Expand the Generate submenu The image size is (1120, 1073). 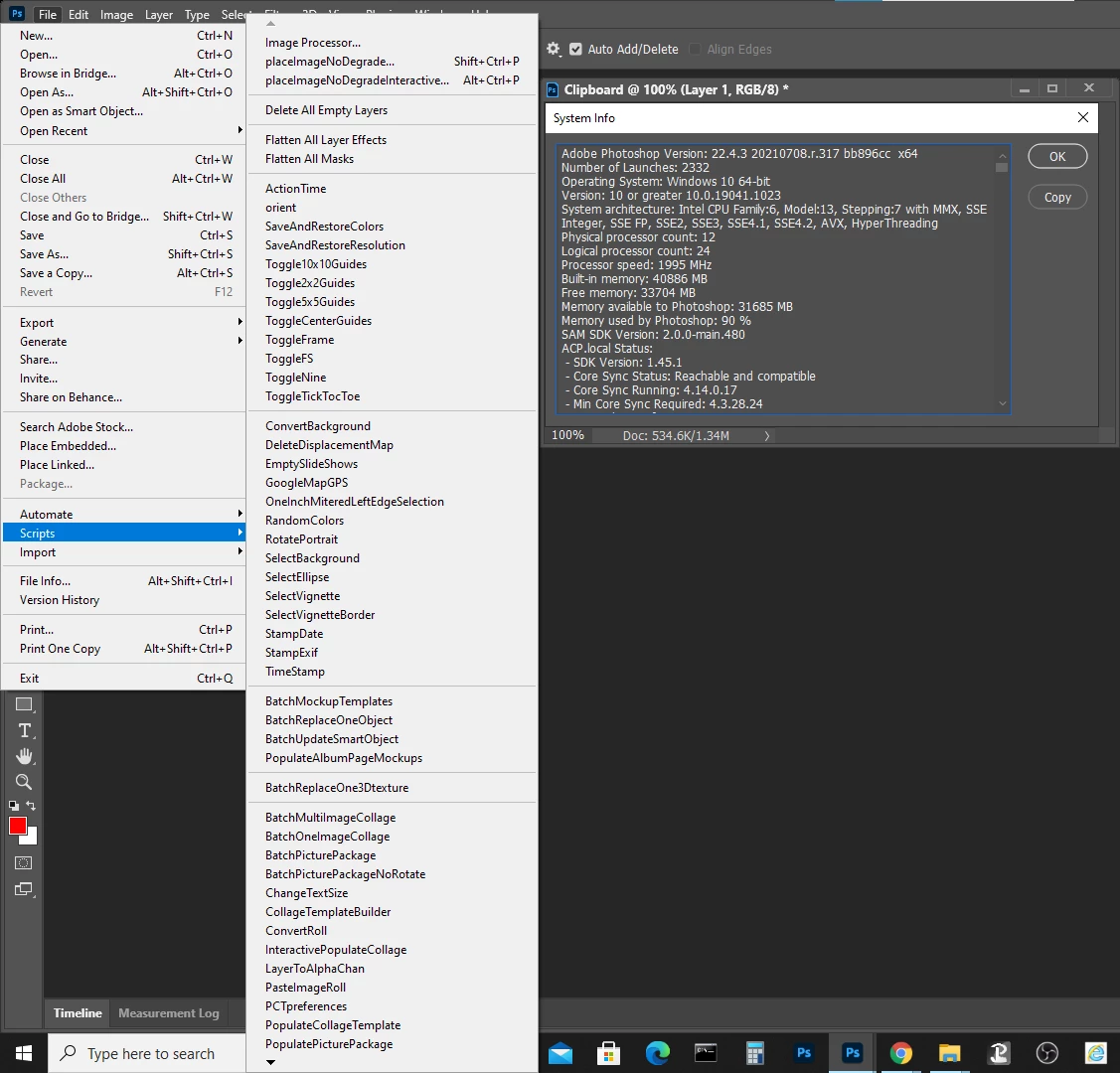pyautogui.click(x=125, y=342)
